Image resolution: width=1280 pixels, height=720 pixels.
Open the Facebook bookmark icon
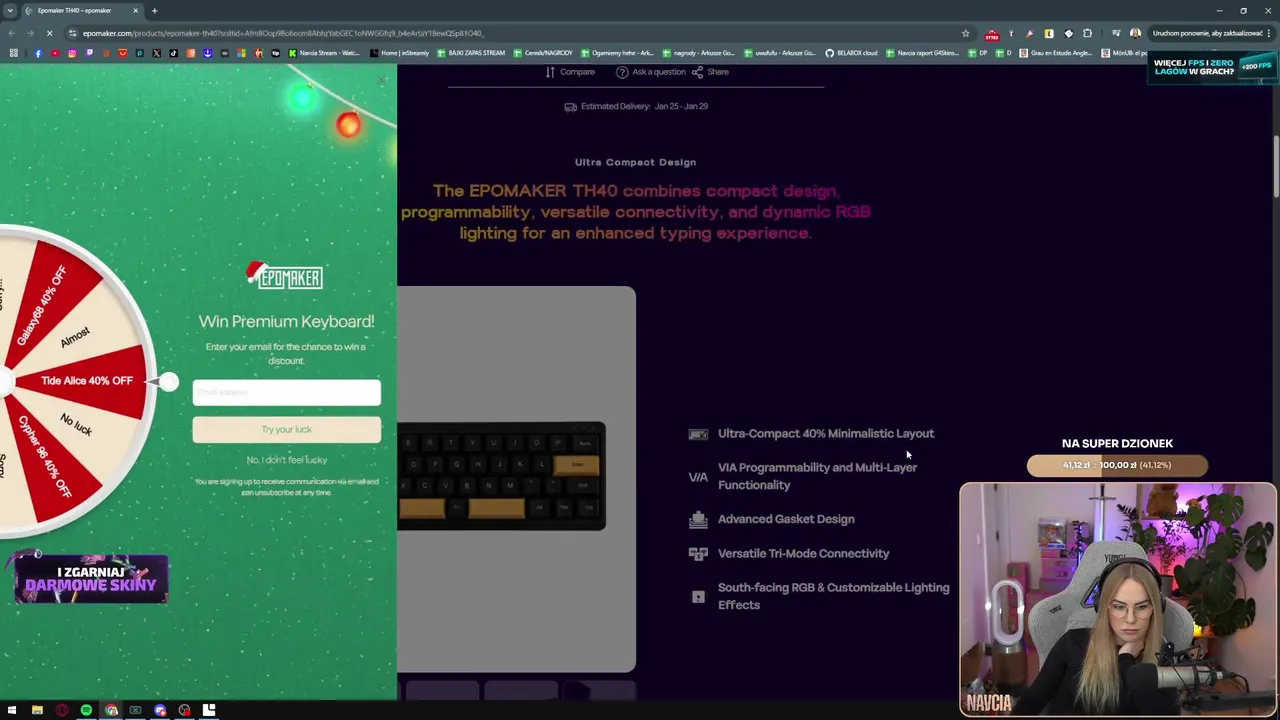[38, 53]
